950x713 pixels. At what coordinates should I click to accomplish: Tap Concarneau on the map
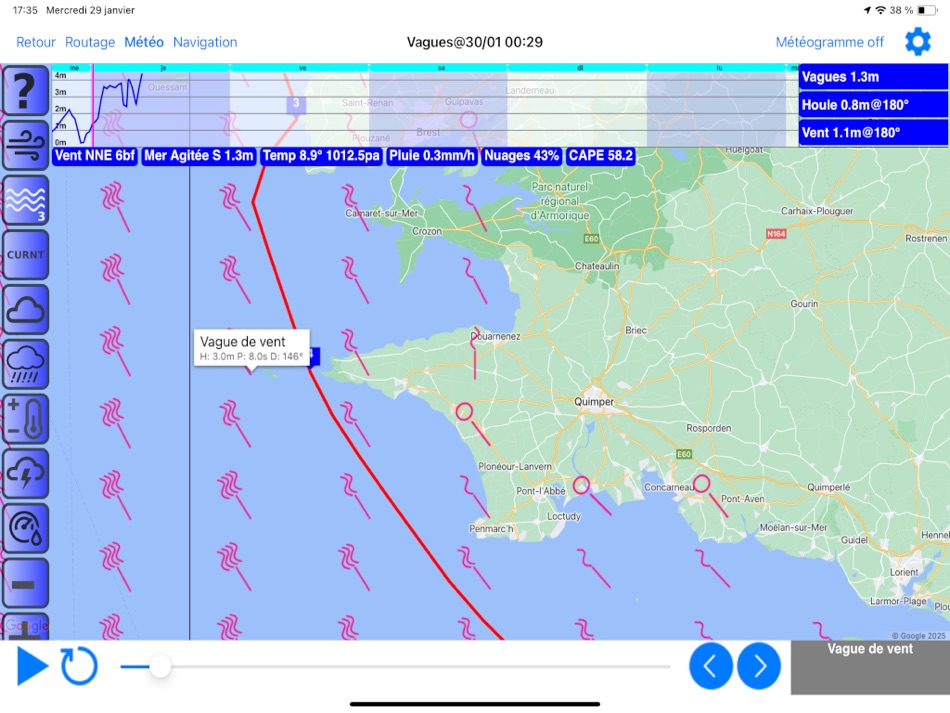click(668, 487)
